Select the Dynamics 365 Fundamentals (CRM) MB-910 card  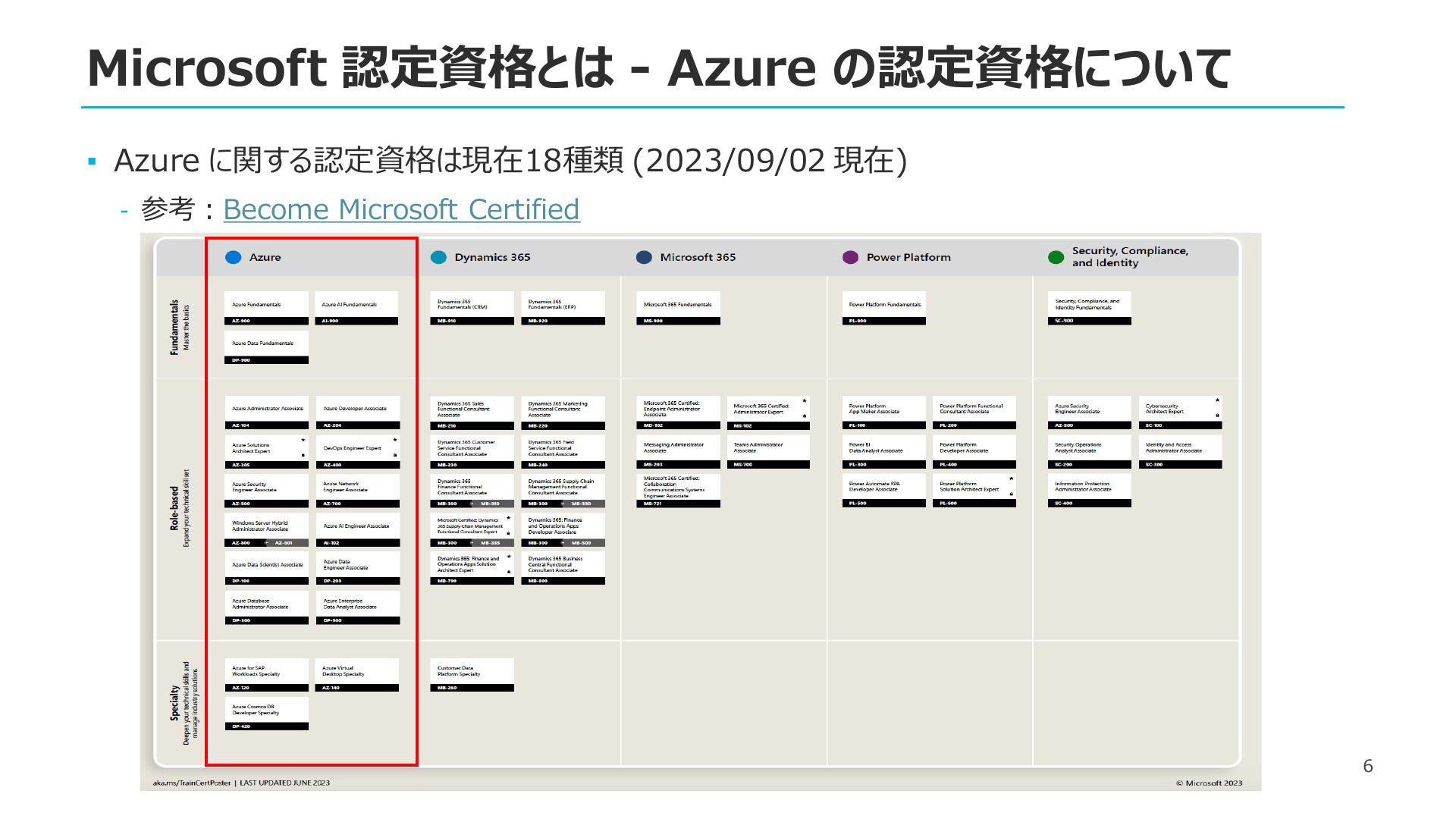[472, 308]
